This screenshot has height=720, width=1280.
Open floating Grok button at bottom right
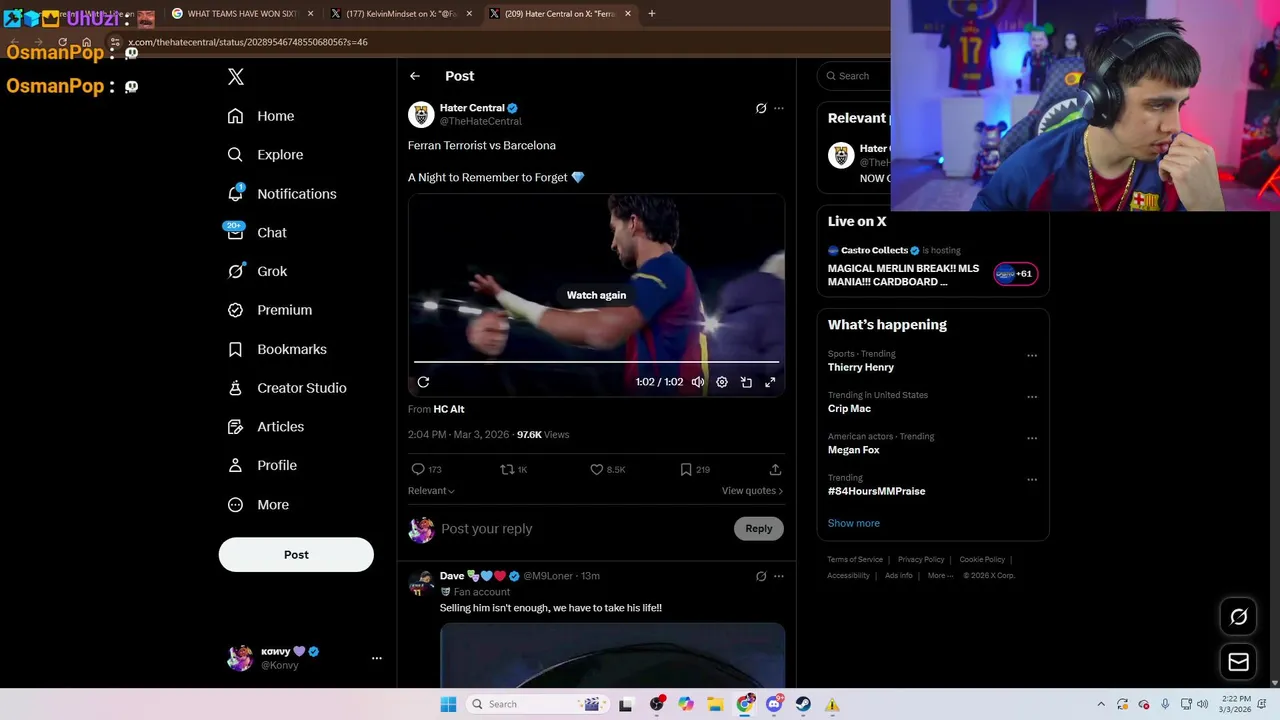1239,617
